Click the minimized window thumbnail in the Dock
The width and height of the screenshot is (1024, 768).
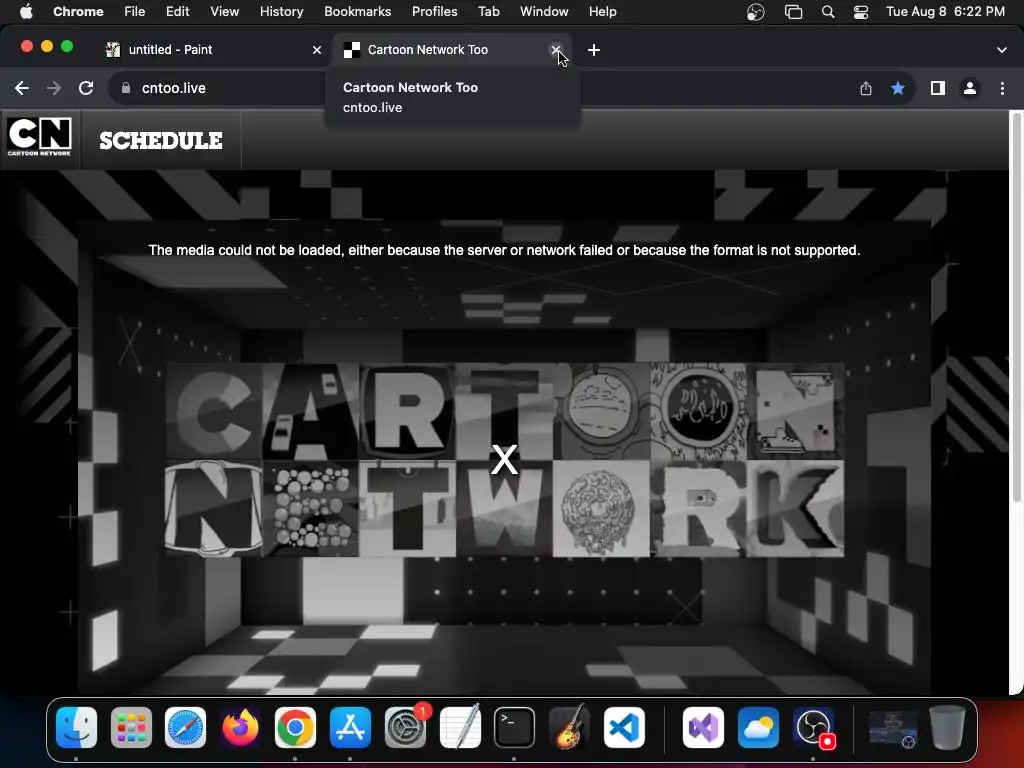893,729
